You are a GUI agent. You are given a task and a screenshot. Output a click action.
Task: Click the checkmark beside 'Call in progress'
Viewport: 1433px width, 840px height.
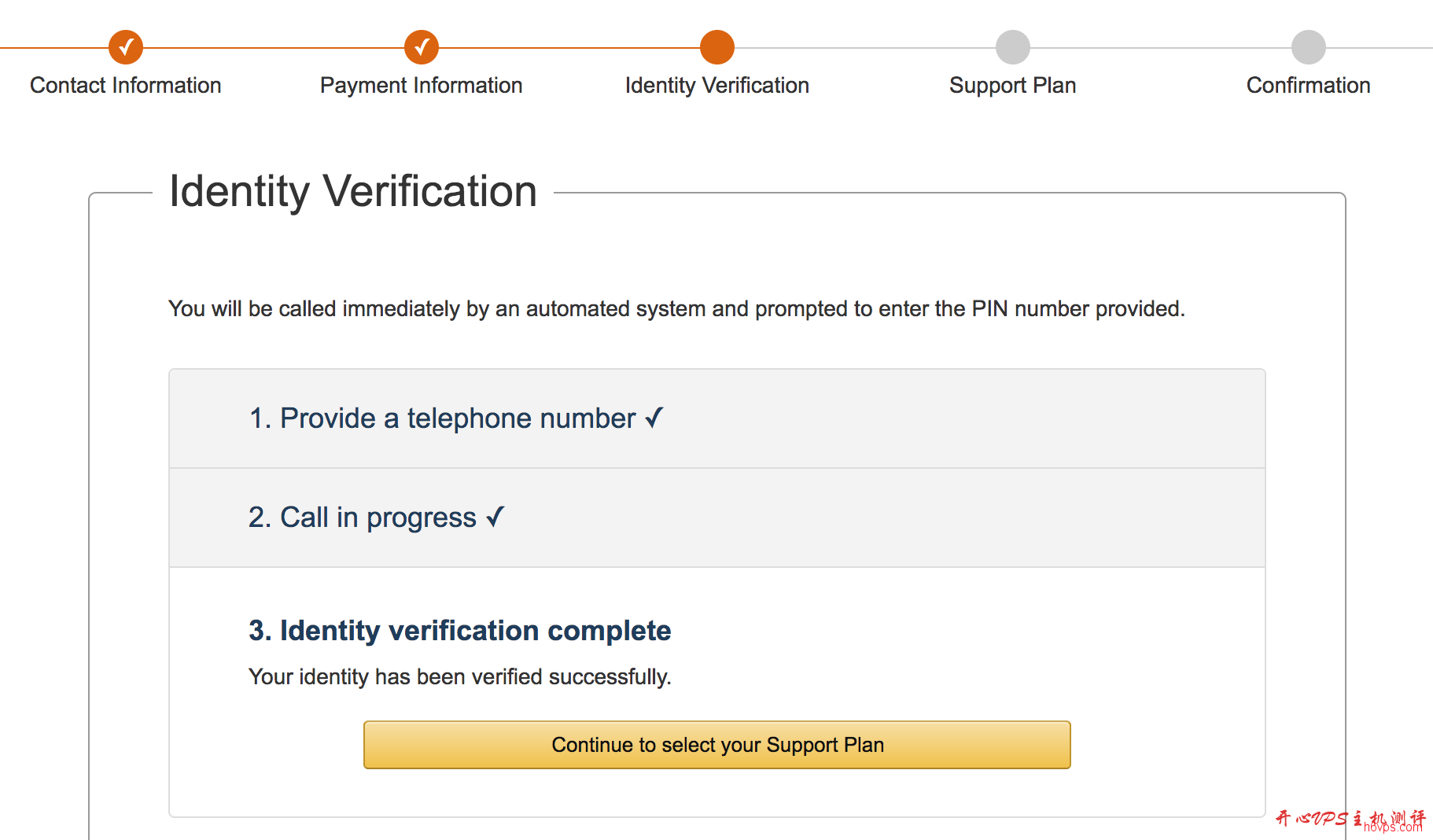tap(495, 517)
